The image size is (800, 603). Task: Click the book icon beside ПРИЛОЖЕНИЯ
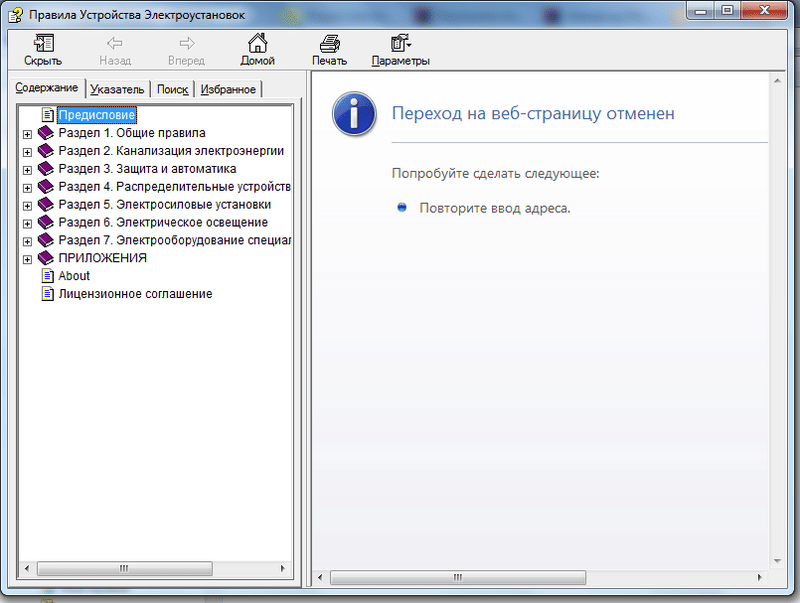click(x=46, y=258)
